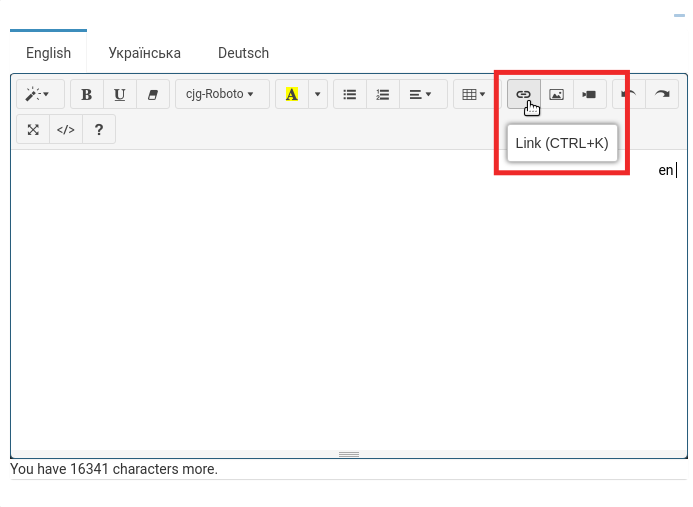The height and width of the screenshot is (507, 693).
Task: Click the insert video icon
Action: coord(590,94)
